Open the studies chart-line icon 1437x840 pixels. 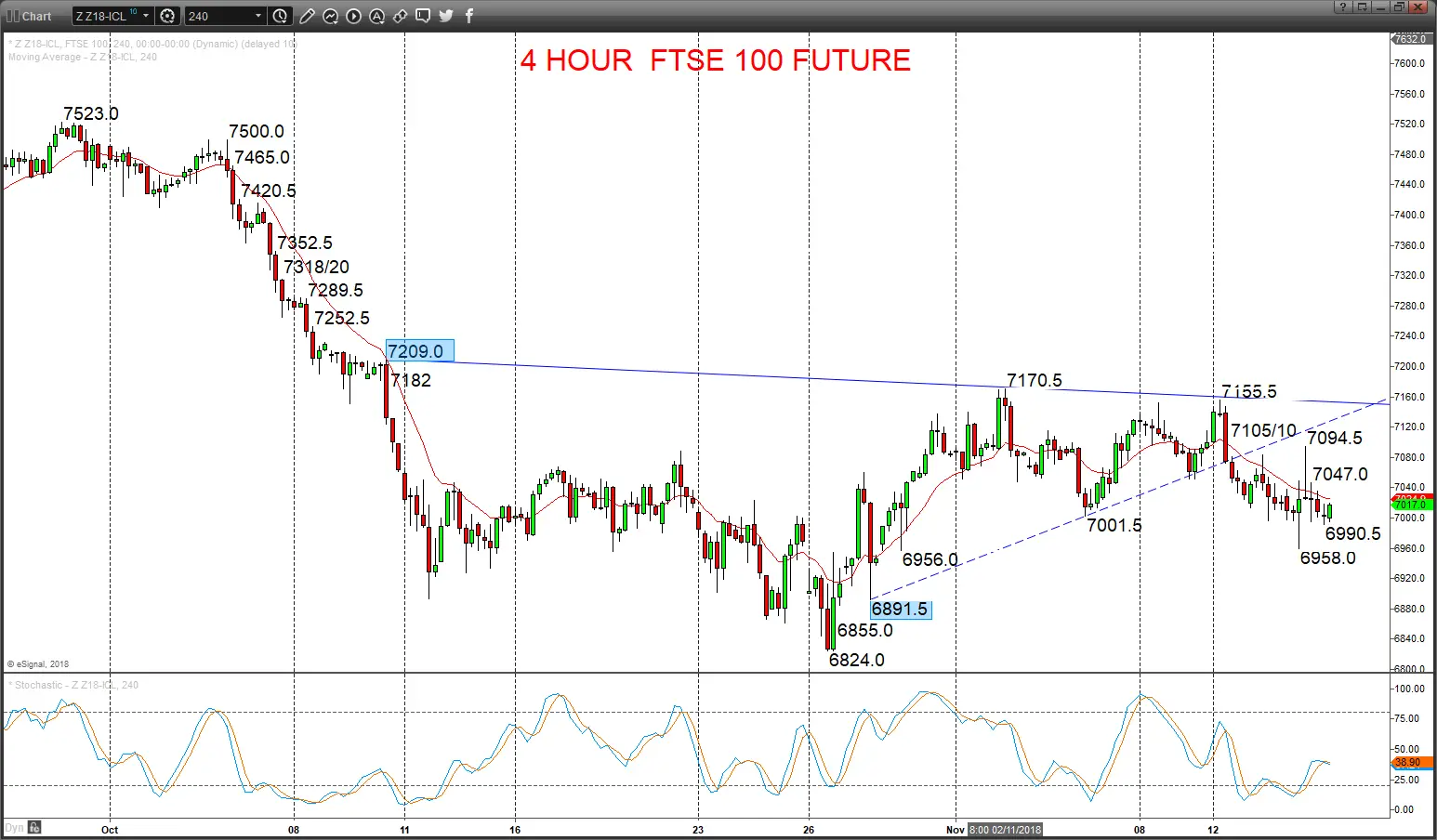tap(330, 16)
